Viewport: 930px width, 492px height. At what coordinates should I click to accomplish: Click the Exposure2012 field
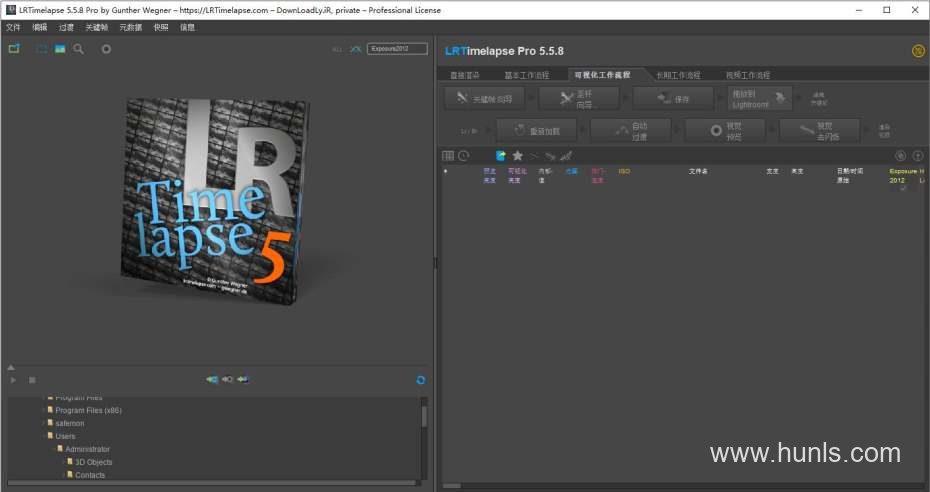point(397,49)
